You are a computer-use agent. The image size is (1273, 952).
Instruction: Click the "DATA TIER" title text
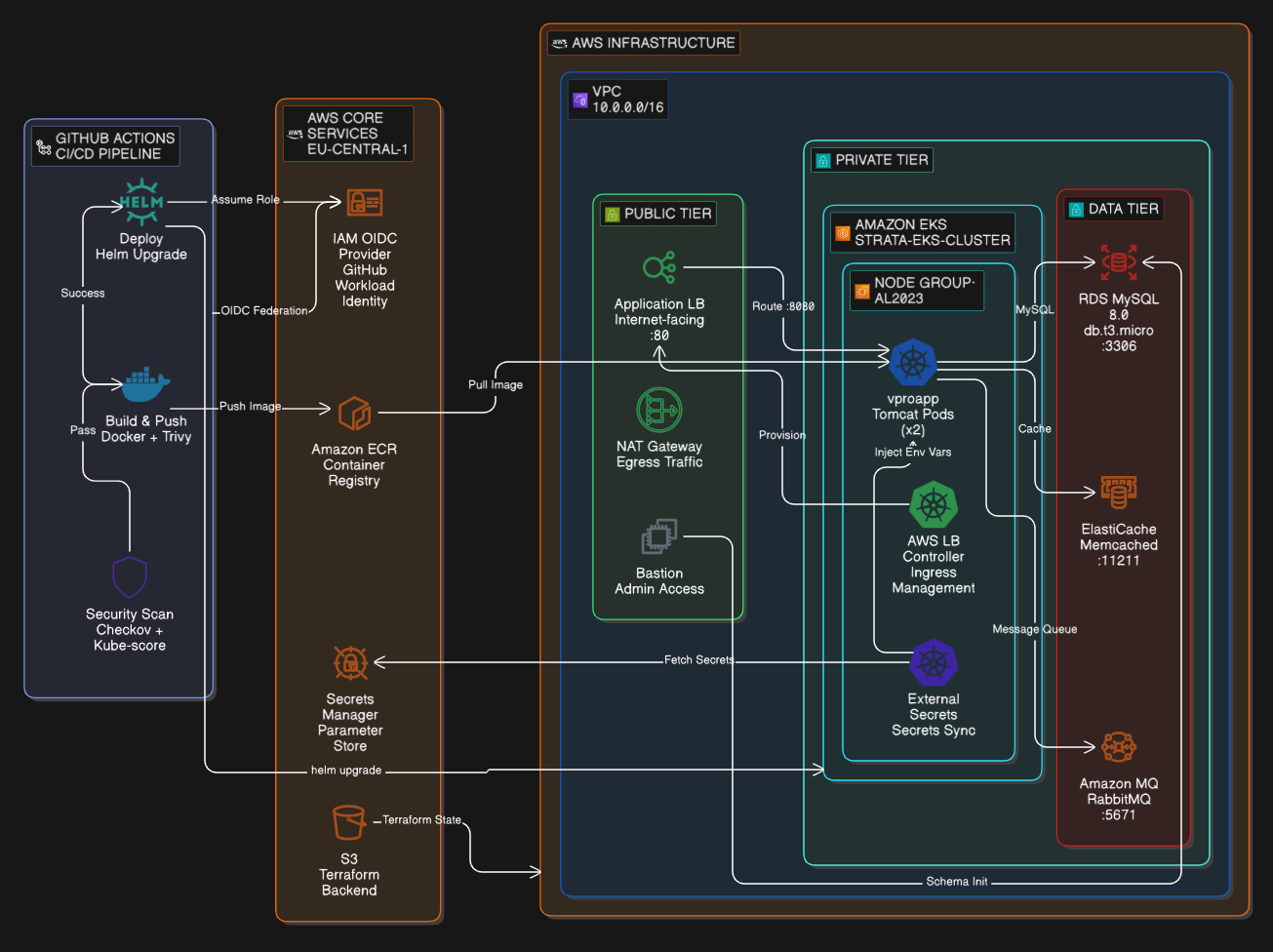(x=1124, y=209)
